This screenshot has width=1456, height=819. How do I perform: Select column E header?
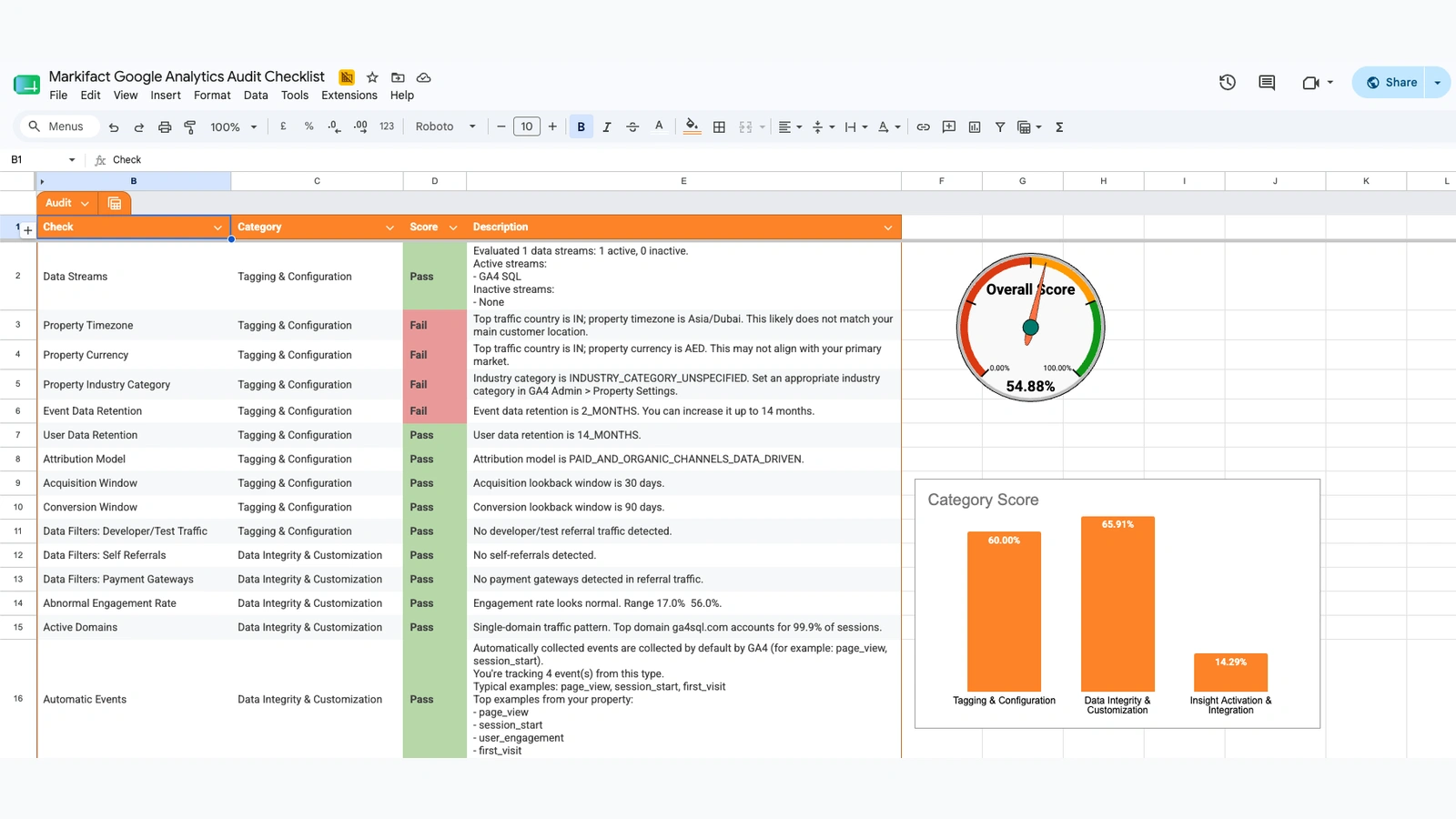[x=683, y=181]
